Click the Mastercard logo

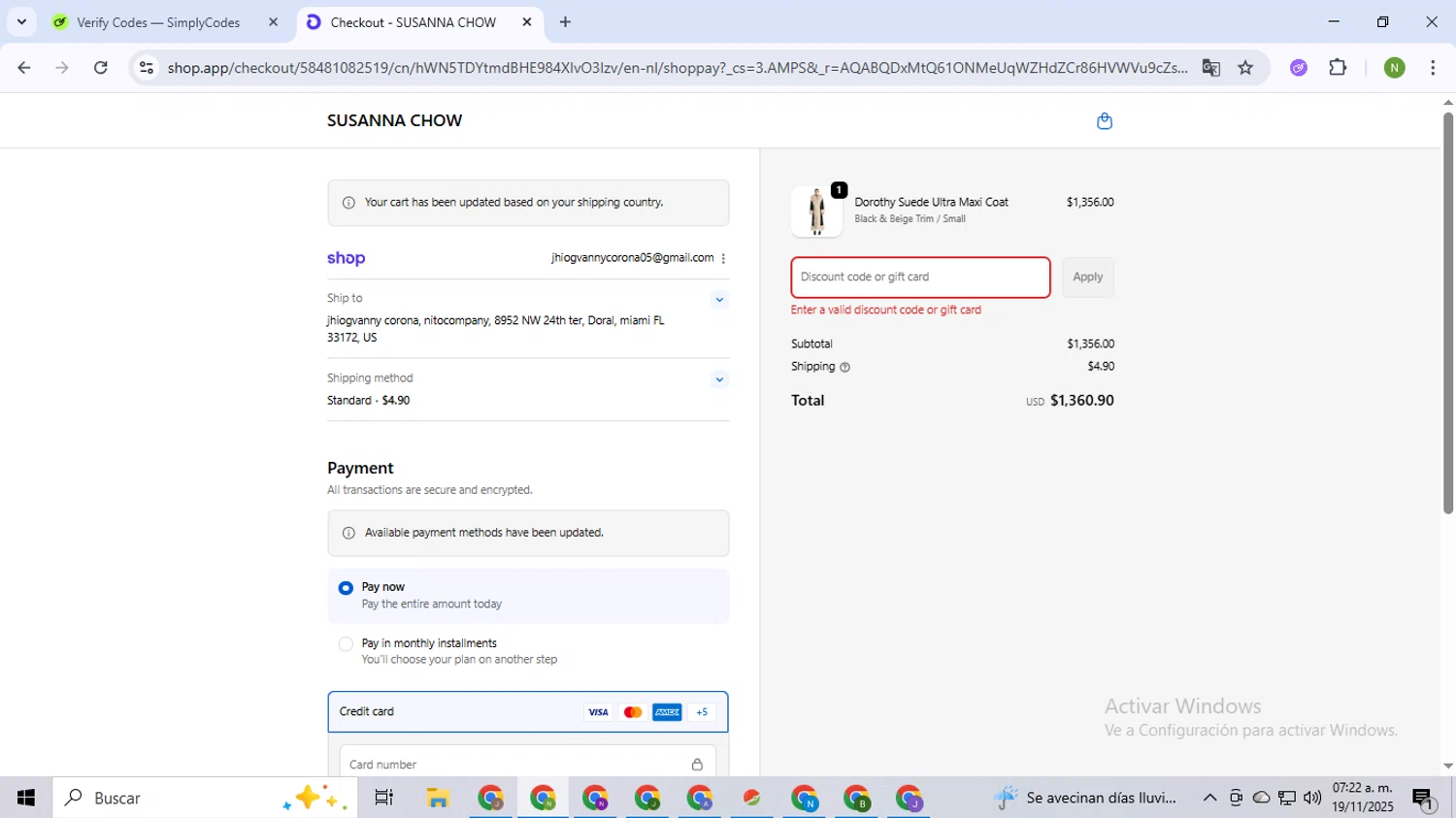[633, 712]
